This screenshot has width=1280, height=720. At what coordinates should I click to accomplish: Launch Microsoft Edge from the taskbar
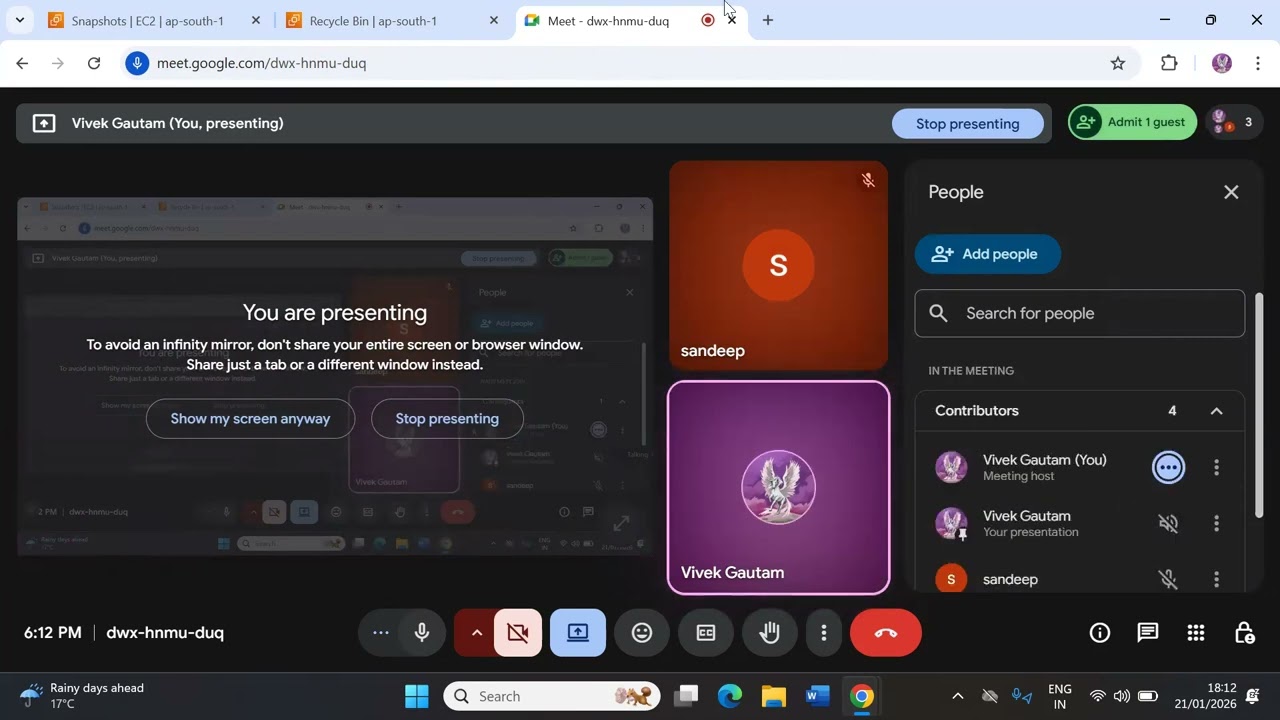(x=730, y=696)
